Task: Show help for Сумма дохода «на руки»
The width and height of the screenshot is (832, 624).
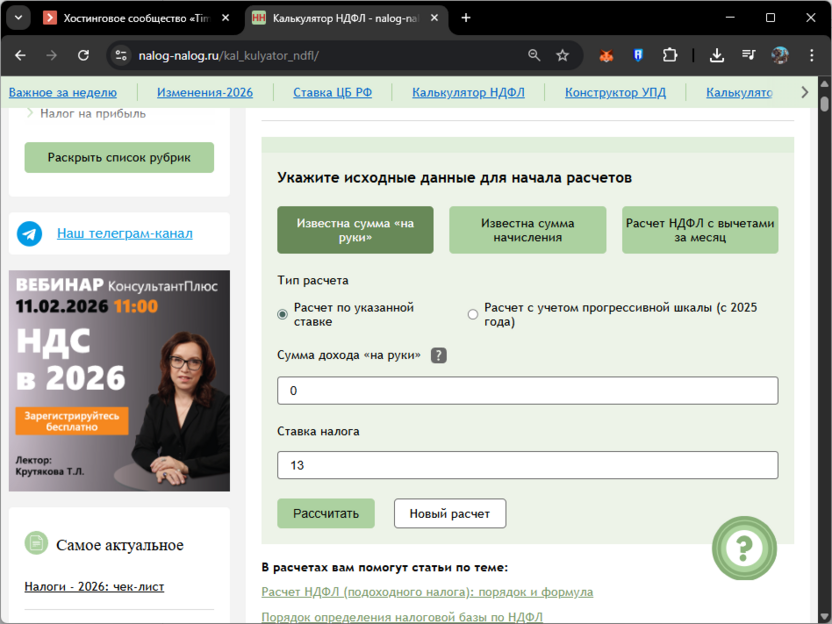Action: point(438,356)
